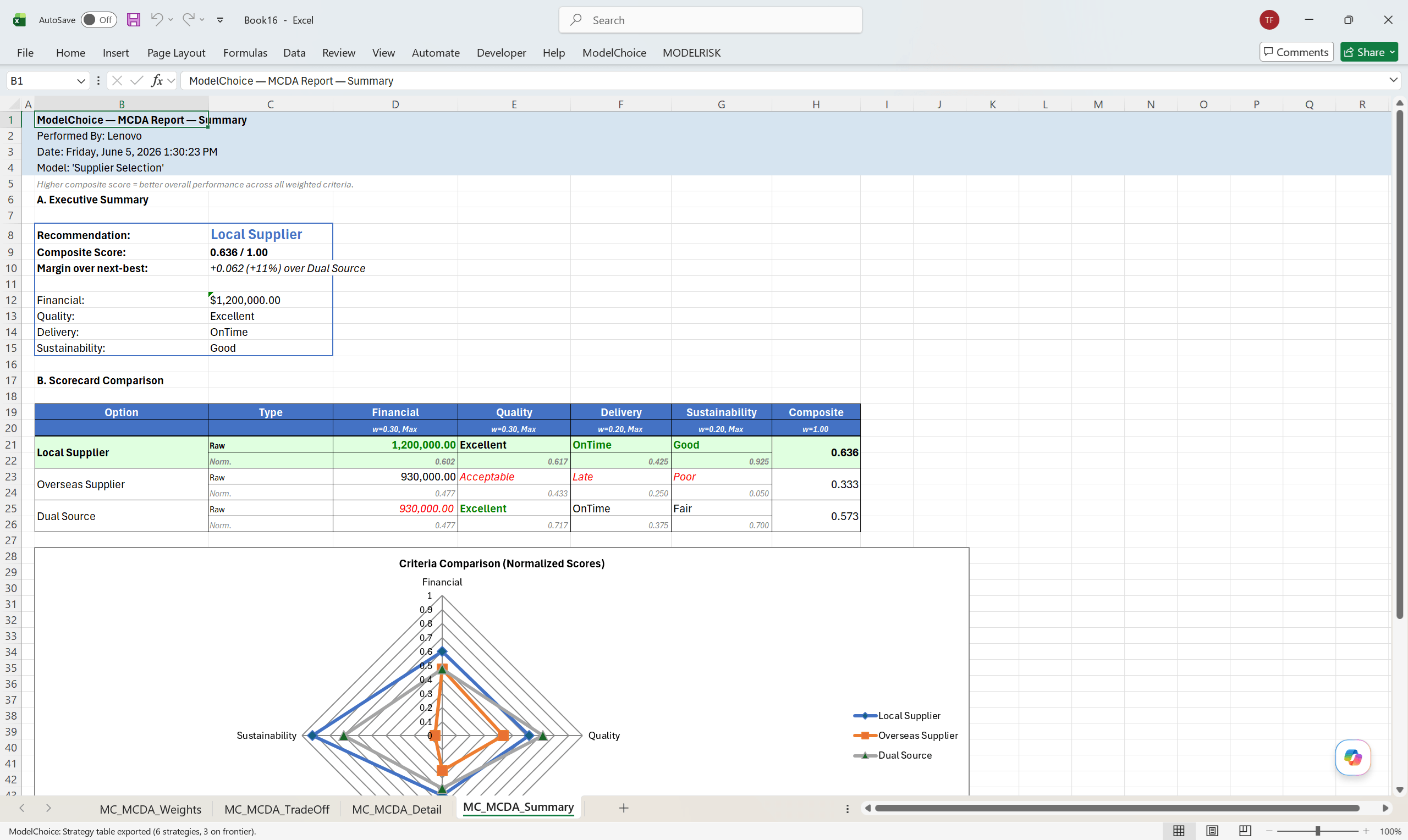Click the Enter formula checkmark icon
The height and width of the screenshot is (840, 1408).
point(136,81)
